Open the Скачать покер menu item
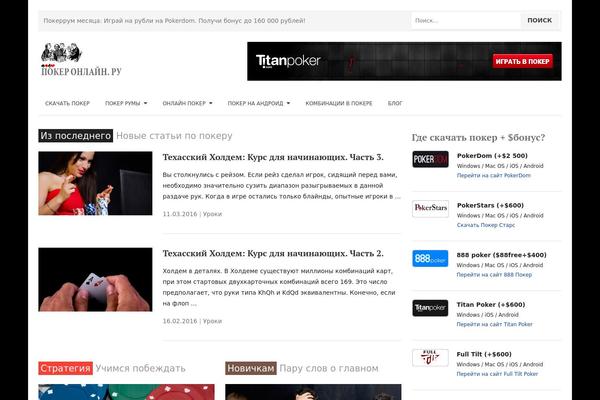This screenshot has height=400, width=600. point(67,103)
